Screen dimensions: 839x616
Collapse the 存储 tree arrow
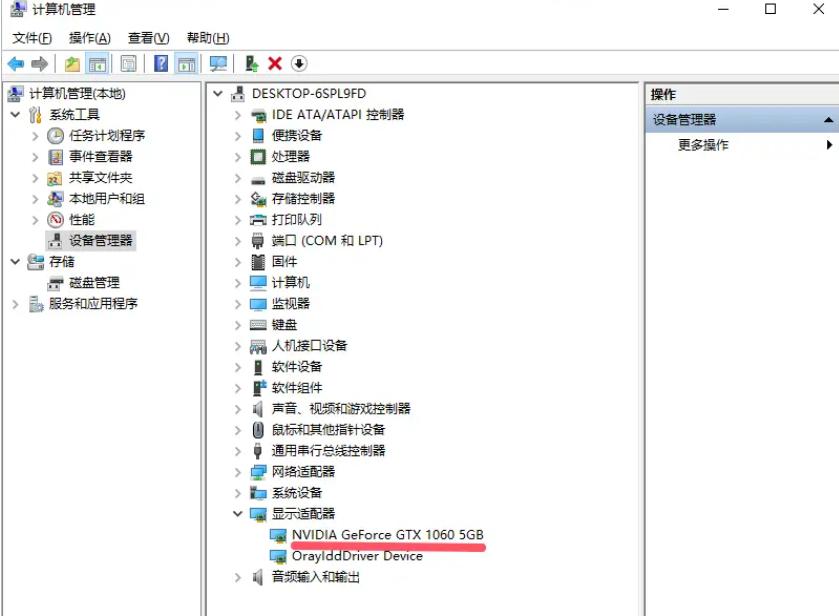click(15, 262)
